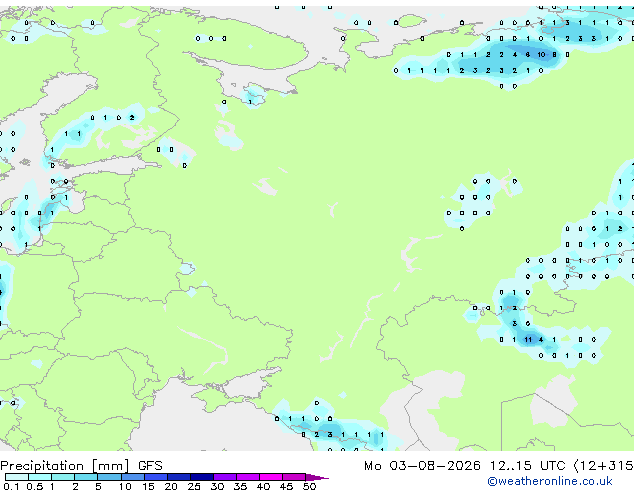Pick the 20–25 mm legend swatch

(179, 477)
